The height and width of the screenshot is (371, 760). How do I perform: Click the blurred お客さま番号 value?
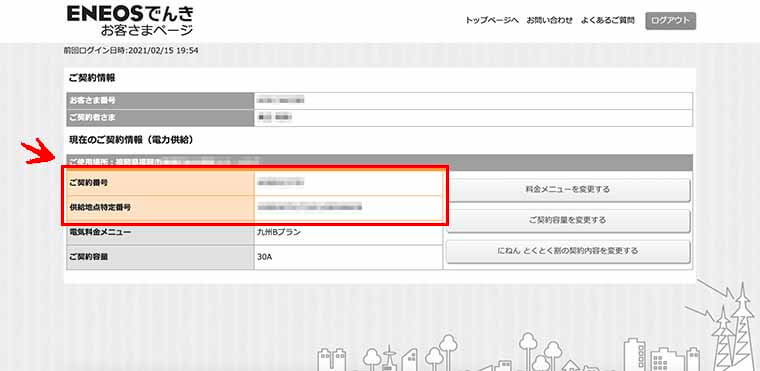[281, 100]
